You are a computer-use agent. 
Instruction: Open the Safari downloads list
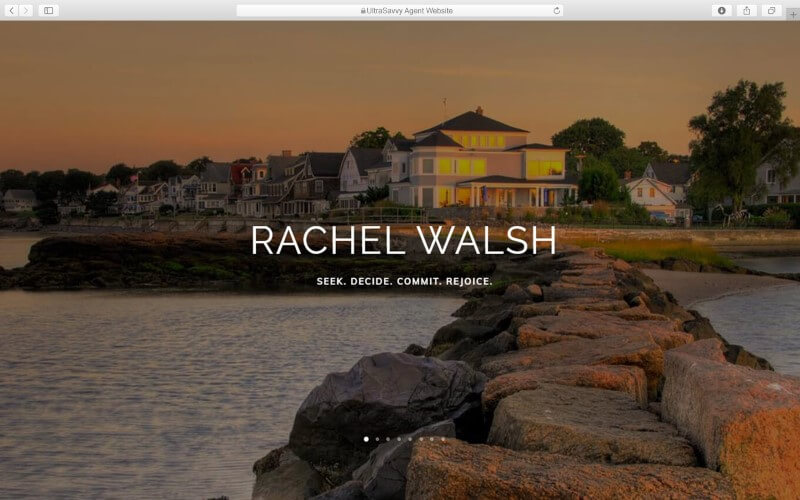tap(722, 10)
